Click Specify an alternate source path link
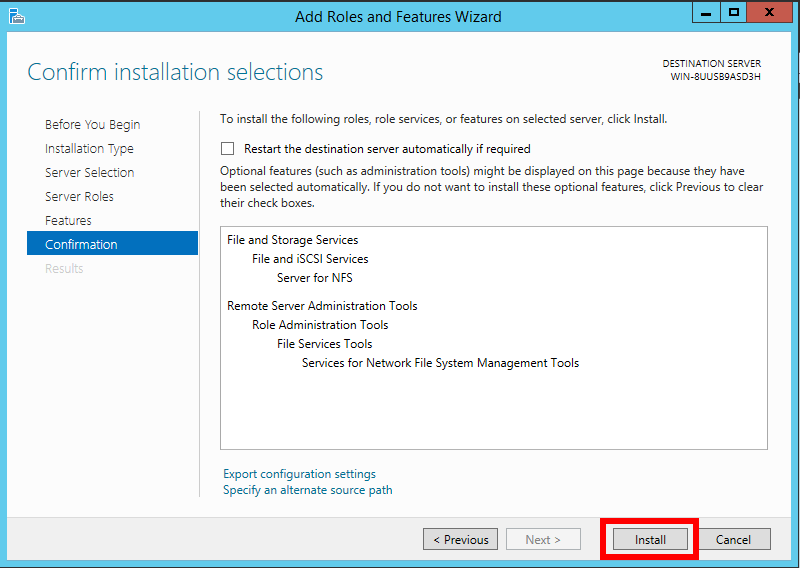This screenshot has width=800, height=568. (307, 490)
